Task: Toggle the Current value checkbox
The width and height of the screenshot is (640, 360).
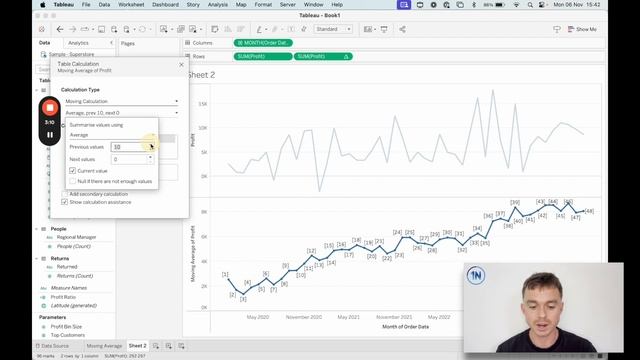Action: point(73,171)
